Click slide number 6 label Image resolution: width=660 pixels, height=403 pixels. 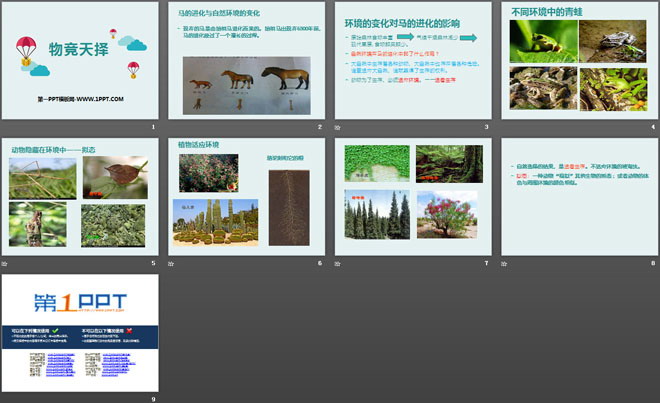(320, 263)
